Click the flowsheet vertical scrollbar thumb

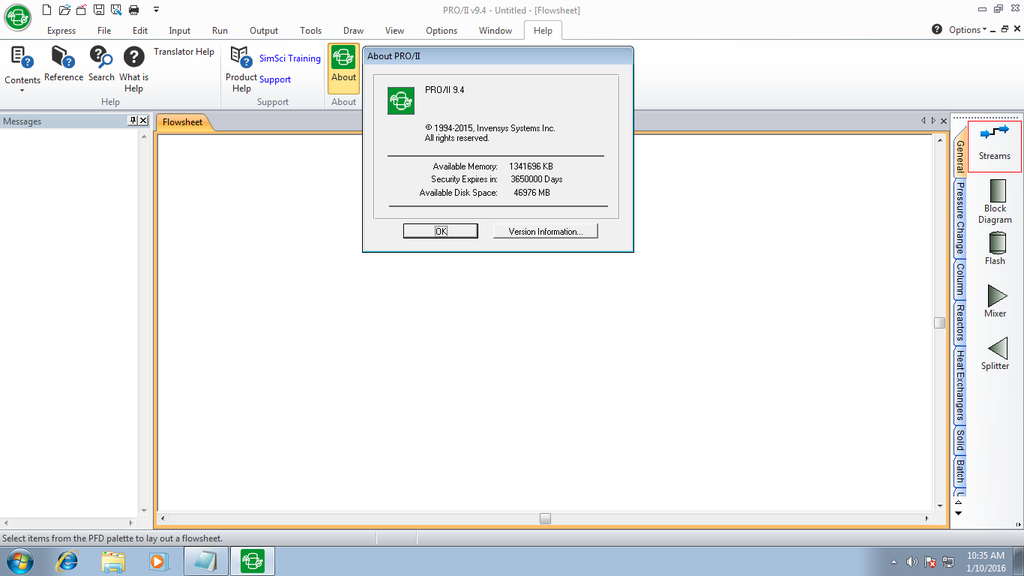(x=939, y=323)
